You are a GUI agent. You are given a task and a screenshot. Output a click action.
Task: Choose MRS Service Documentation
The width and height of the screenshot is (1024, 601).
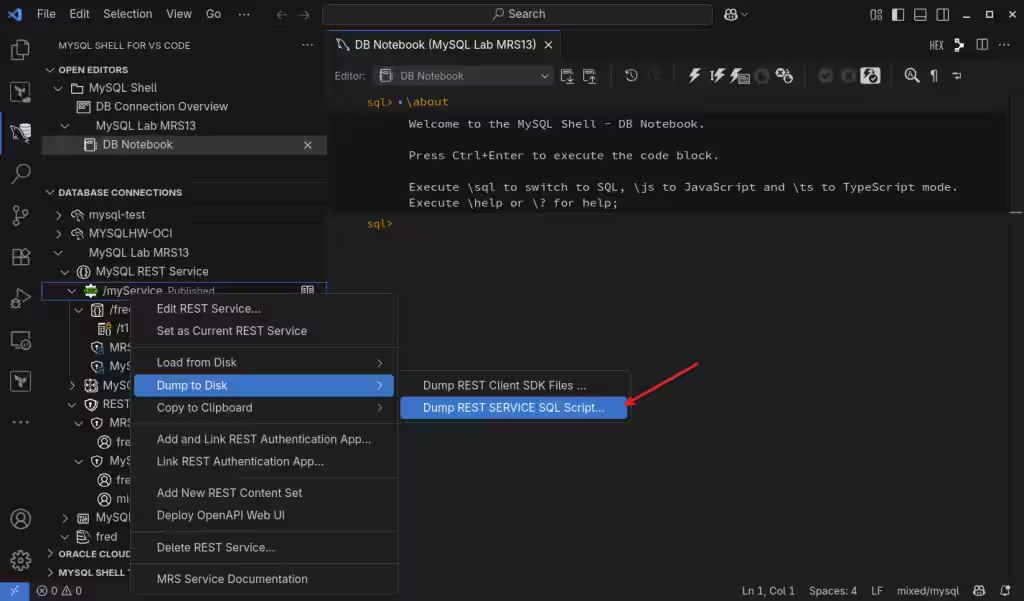[x=264, y=579]
